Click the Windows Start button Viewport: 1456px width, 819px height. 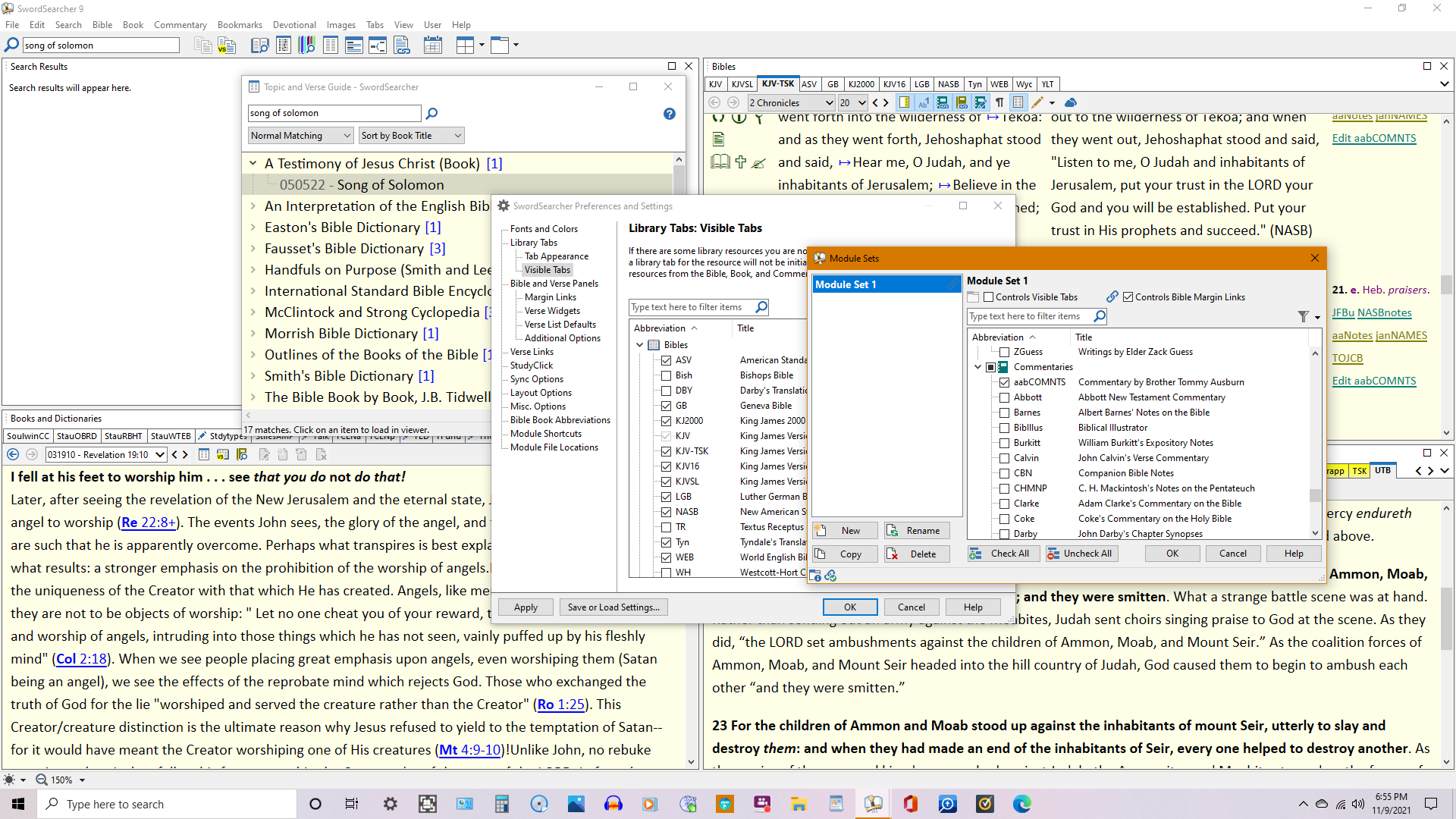[x=18, y=804]
